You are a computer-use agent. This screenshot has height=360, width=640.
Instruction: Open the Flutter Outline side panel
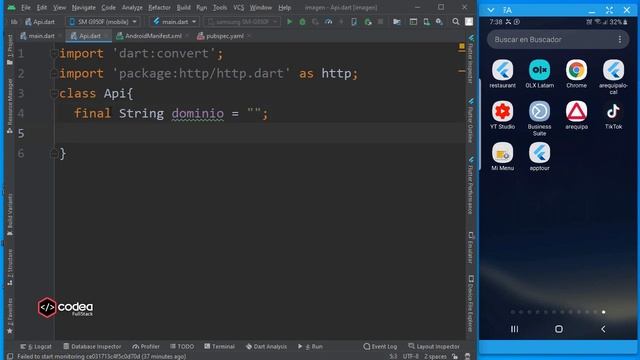[x=471, y=120]
